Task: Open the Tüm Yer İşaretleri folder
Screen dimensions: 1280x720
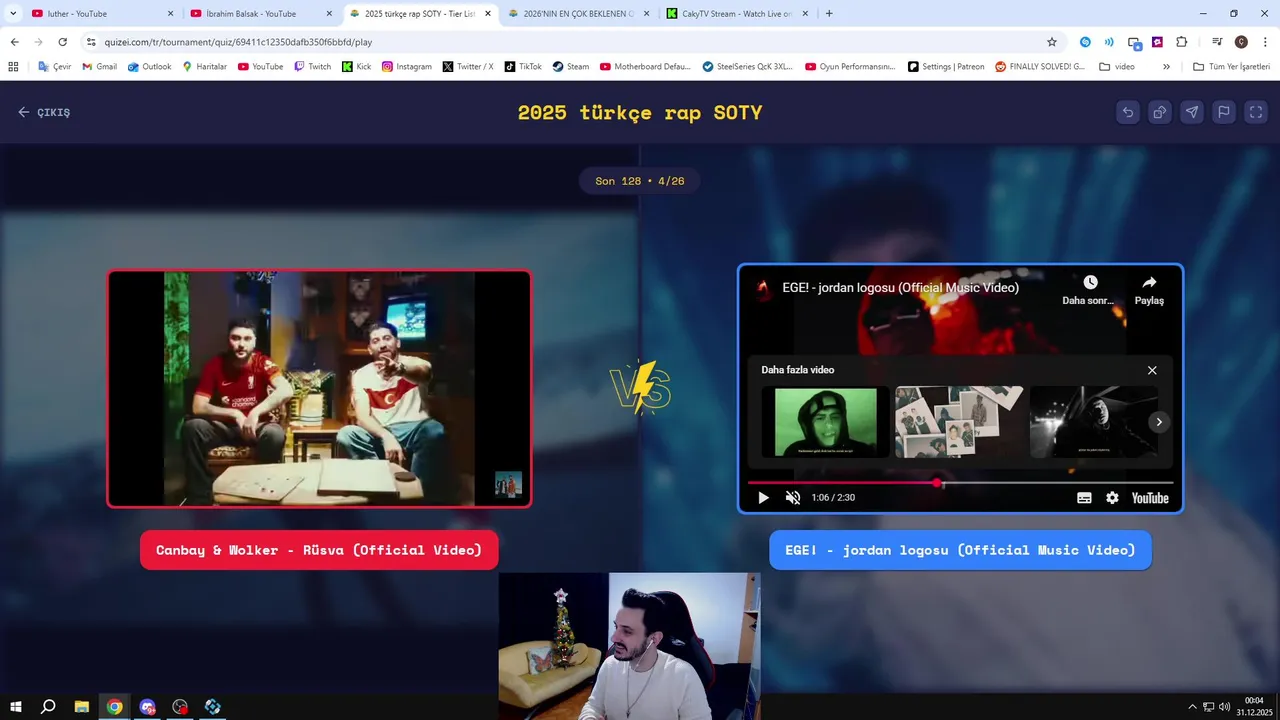Action: pos(1232,66)
